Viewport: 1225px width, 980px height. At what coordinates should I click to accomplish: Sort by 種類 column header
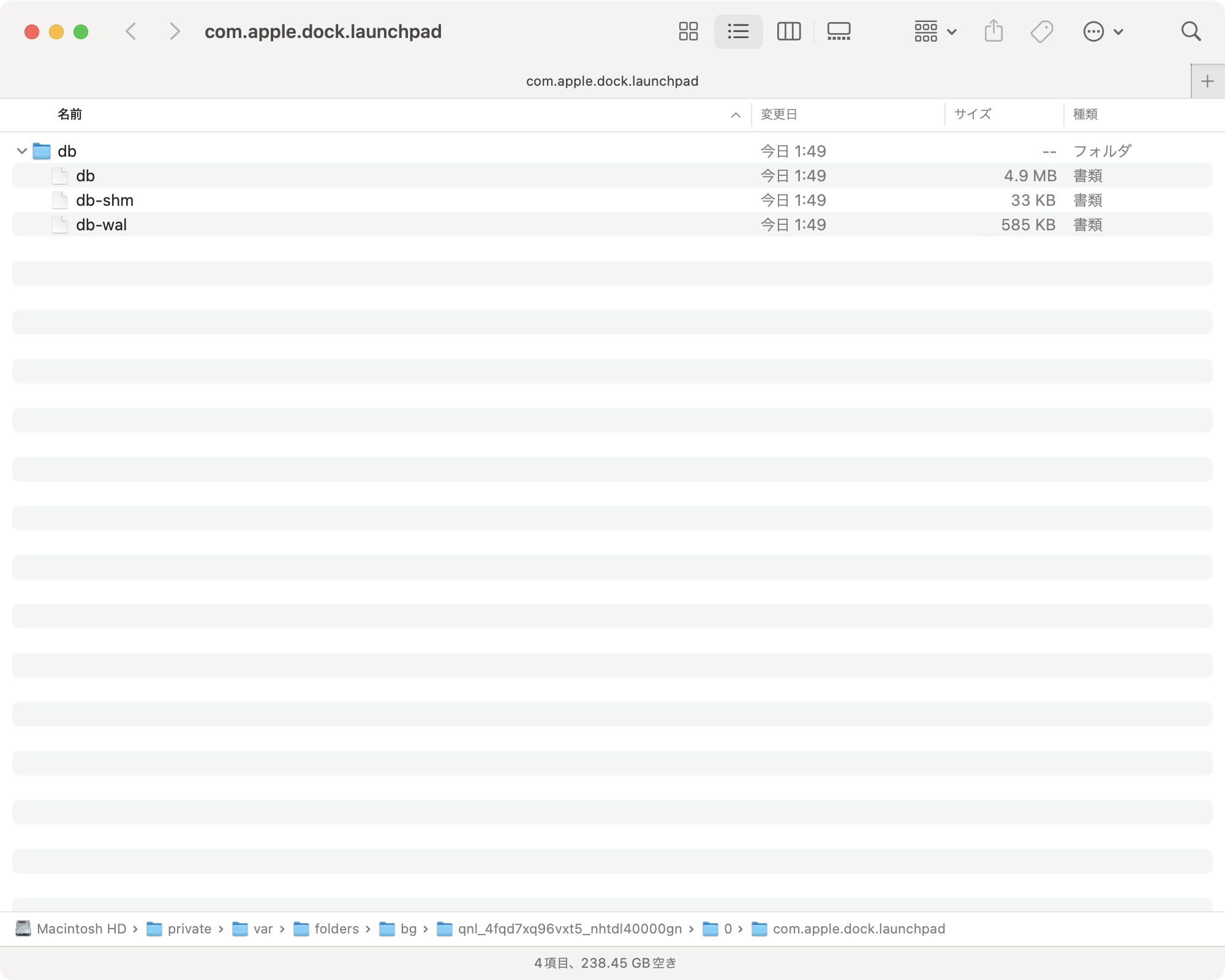point(1085,114)
